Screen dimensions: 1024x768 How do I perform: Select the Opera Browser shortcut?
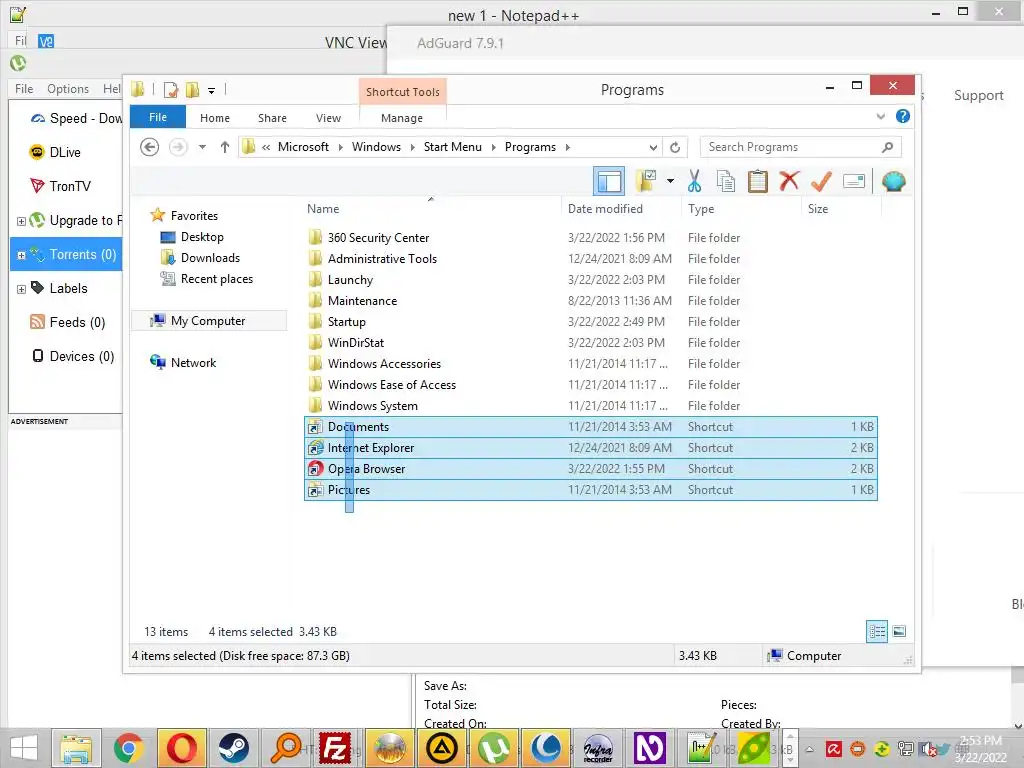[590, 468]
